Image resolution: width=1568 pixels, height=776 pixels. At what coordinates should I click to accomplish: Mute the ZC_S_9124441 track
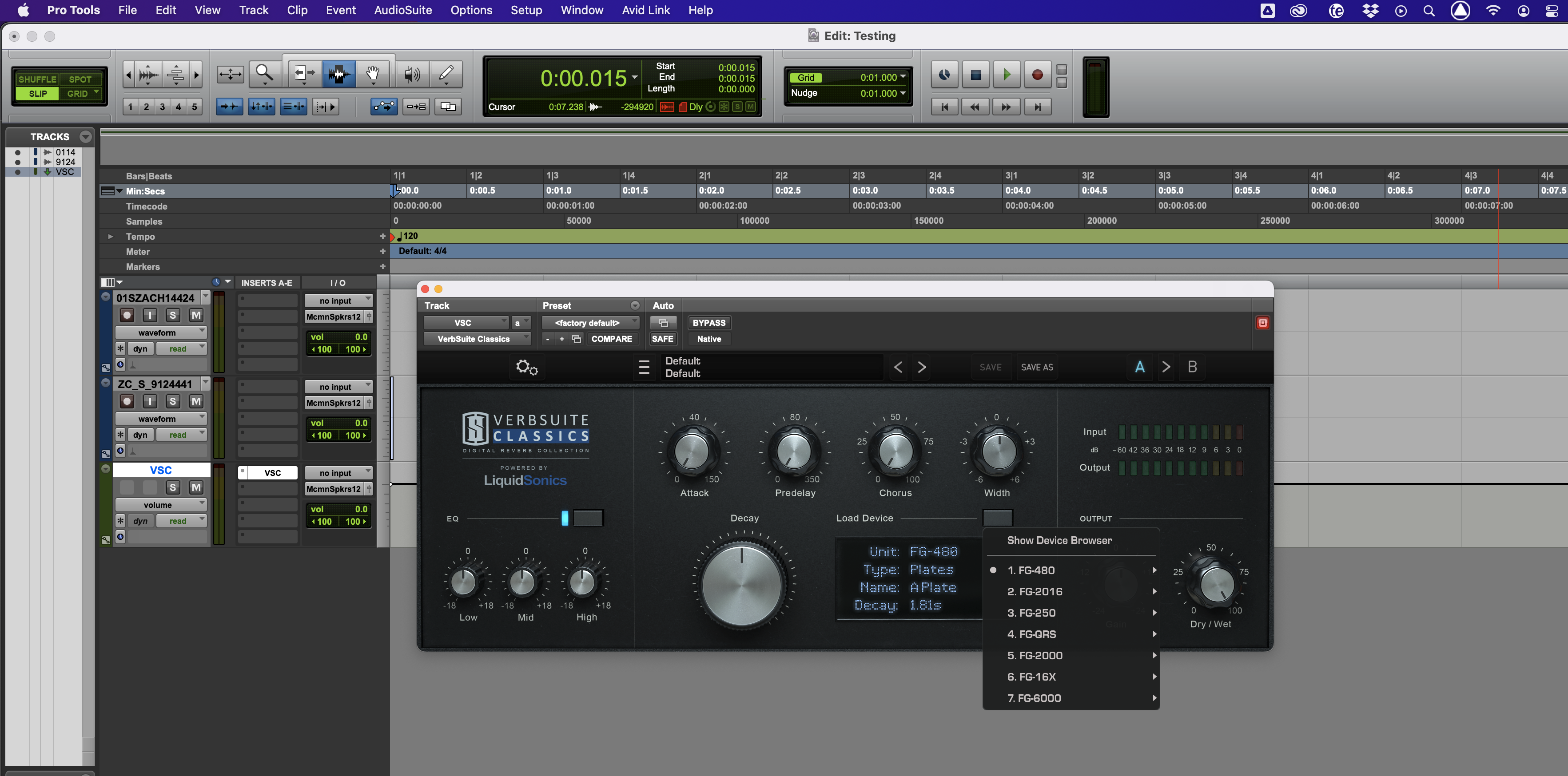(x=196, y=401)
